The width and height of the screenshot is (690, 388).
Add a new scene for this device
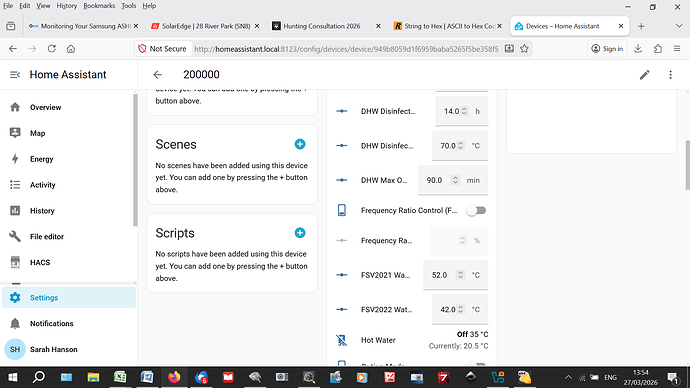click(300, 144)
